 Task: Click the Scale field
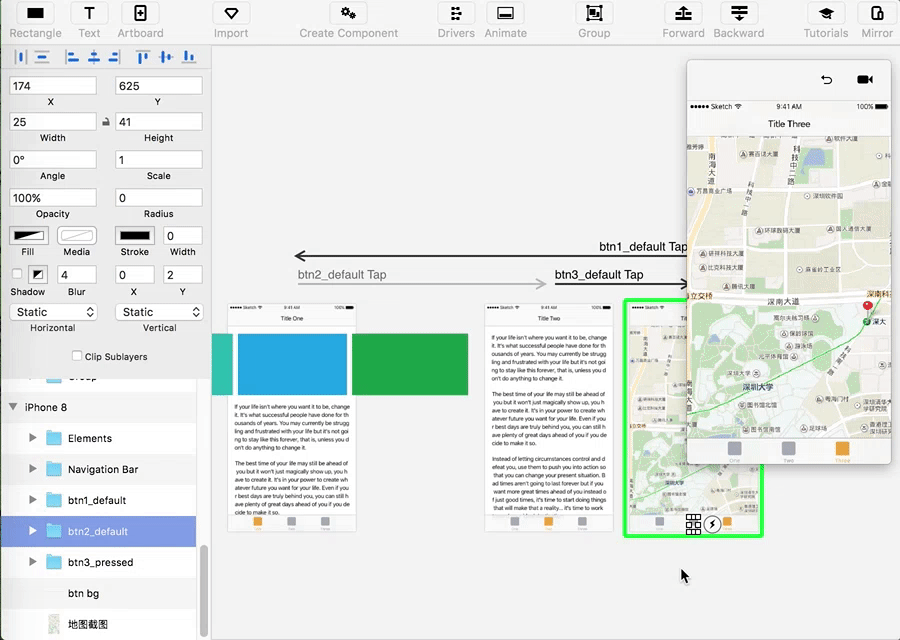click(159, 160)
